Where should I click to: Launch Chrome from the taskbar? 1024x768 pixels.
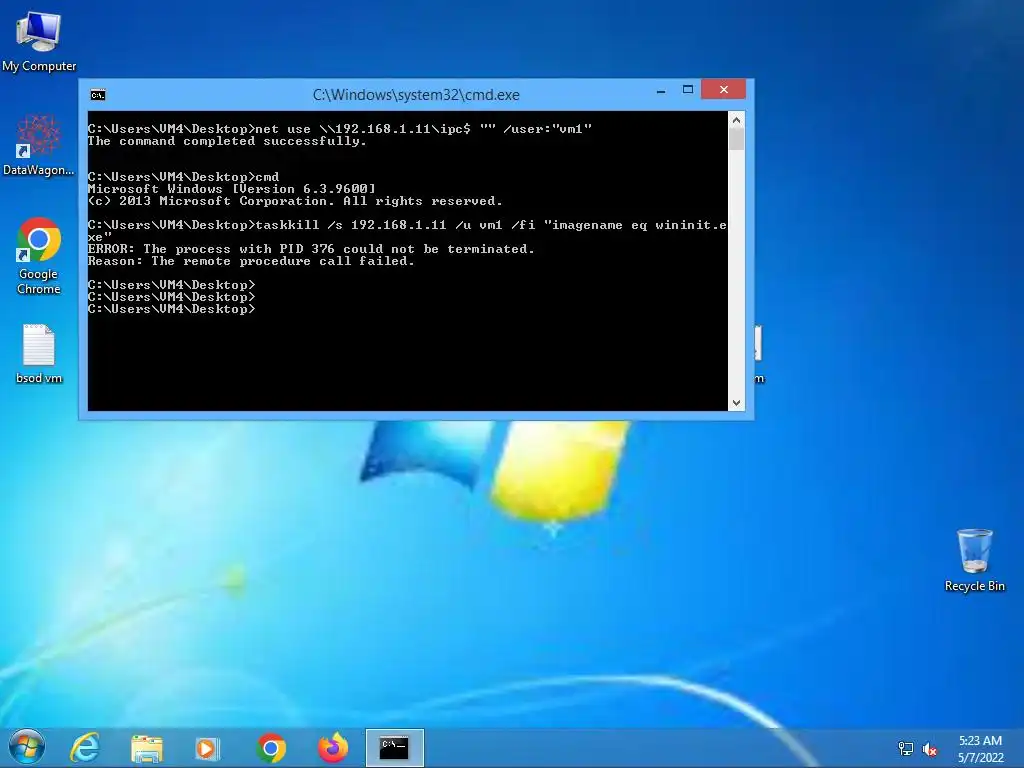pos(271,748)
